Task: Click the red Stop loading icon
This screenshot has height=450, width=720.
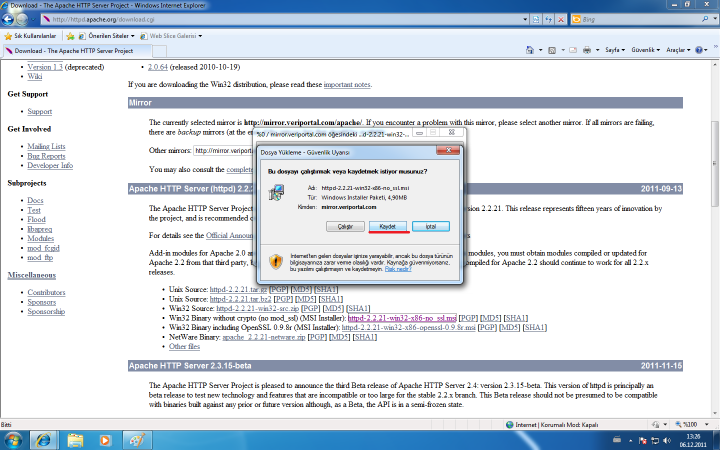Action: [561, 19]
